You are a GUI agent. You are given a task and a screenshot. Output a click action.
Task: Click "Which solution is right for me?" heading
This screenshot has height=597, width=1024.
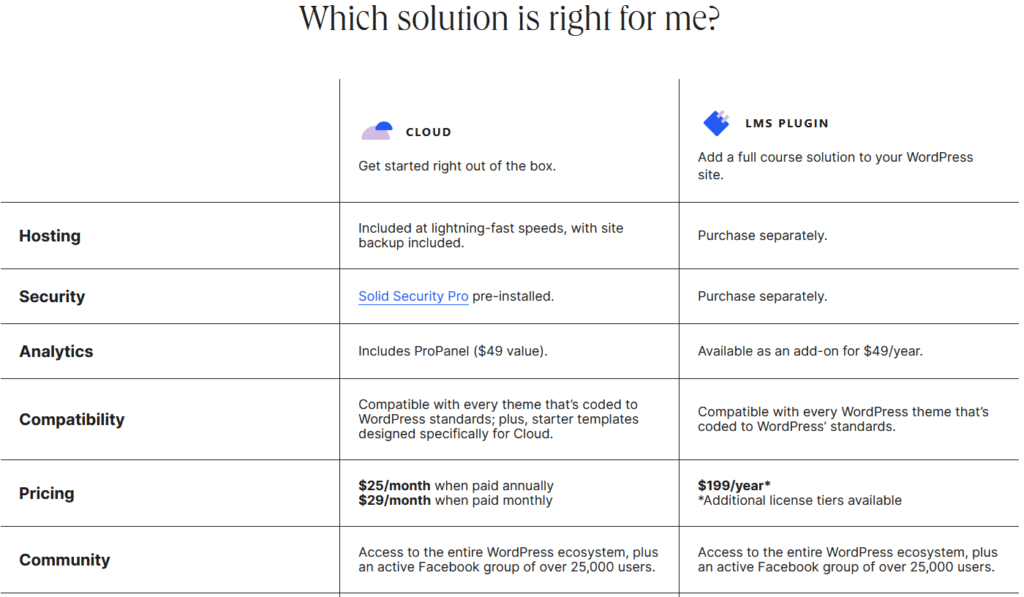pos(509,18)
